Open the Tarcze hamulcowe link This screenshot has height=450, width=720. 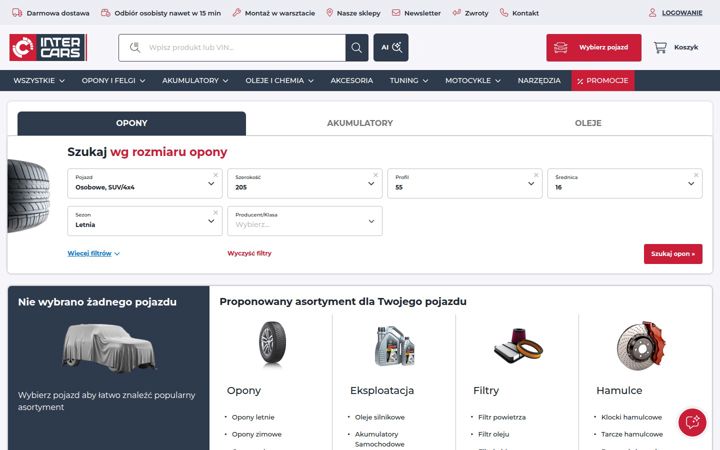(x=632, y=434)
